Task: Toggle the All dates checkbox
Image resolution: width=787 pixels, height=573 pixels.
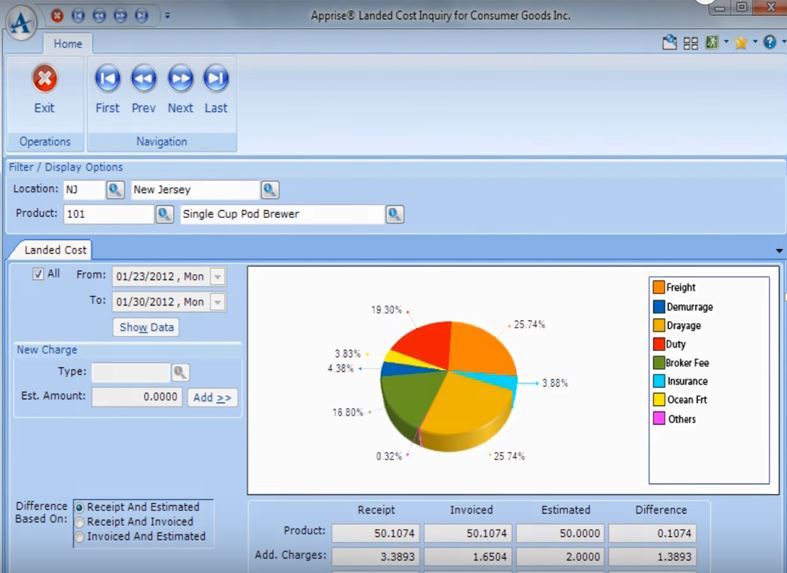Action: (38, 273)
